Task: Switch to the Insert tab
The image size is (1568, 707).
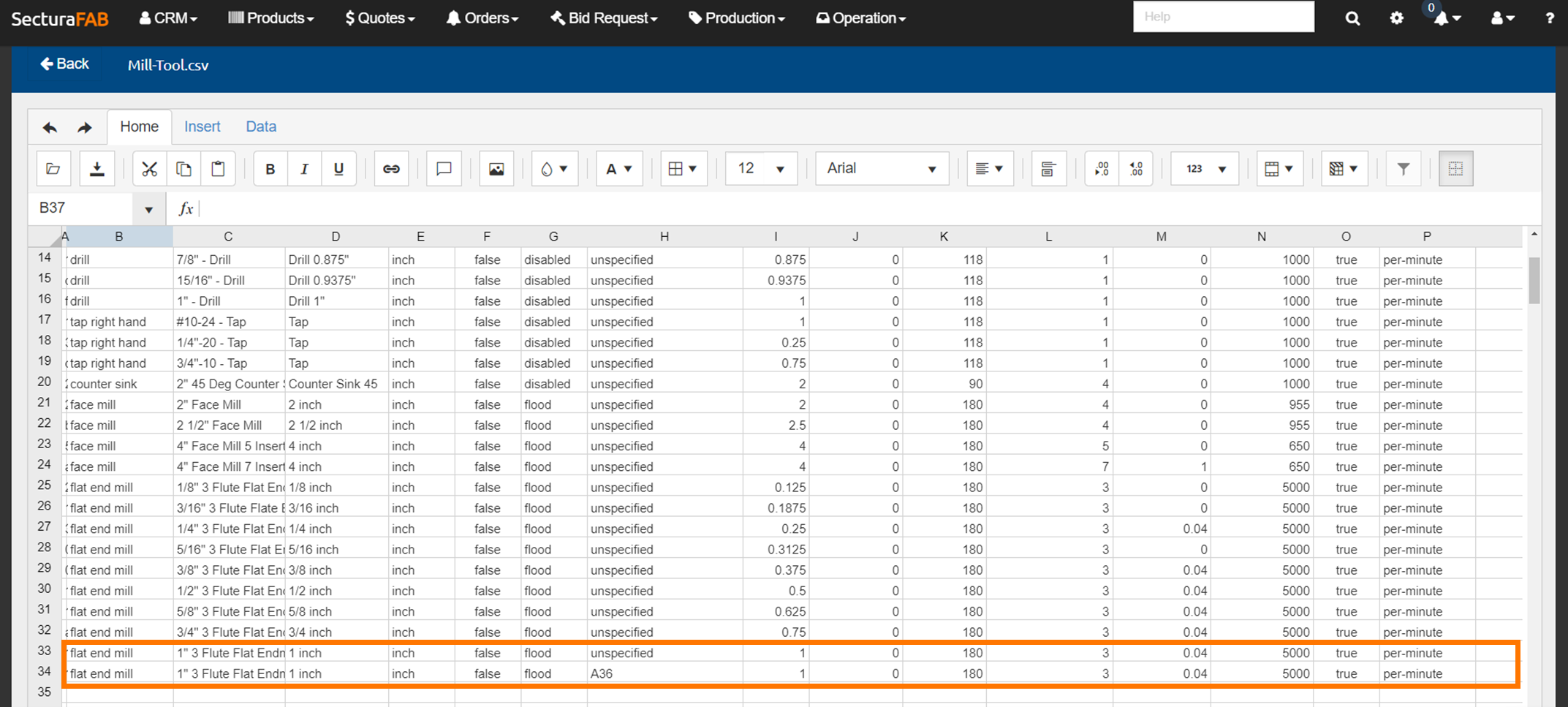Action: tap(202, 126)
